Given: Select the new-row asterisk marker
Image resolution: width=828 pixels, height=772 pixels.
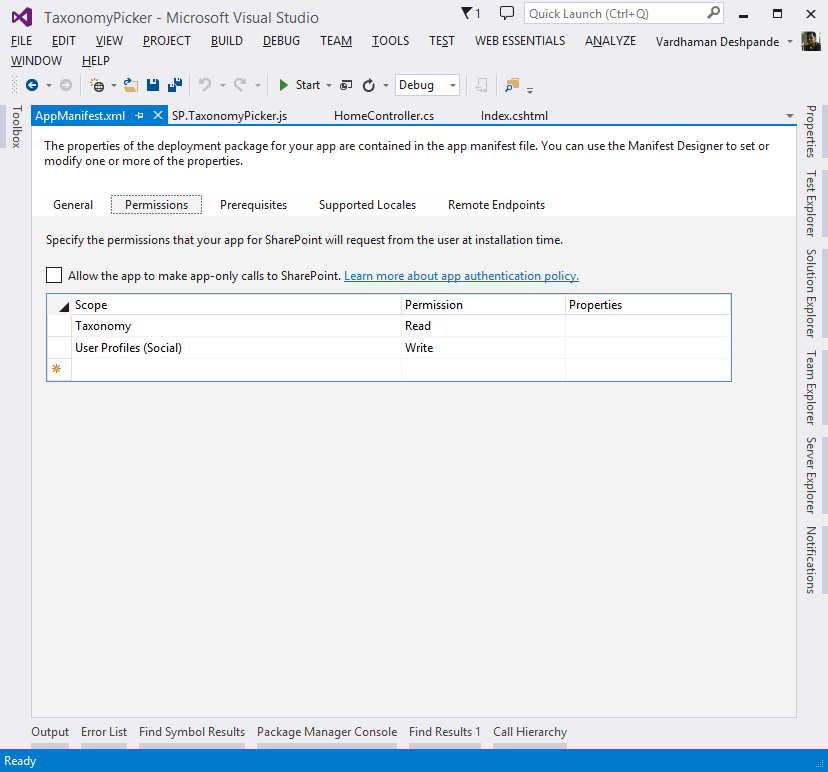Looking at the screenshot, I should pos(57,369).
